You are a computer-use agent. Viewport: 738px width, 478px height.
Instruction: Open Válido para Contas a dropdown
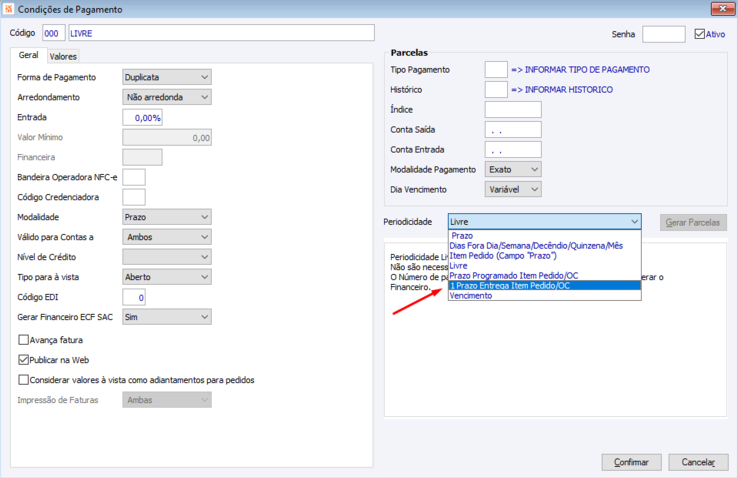click(x=167, y=237)
